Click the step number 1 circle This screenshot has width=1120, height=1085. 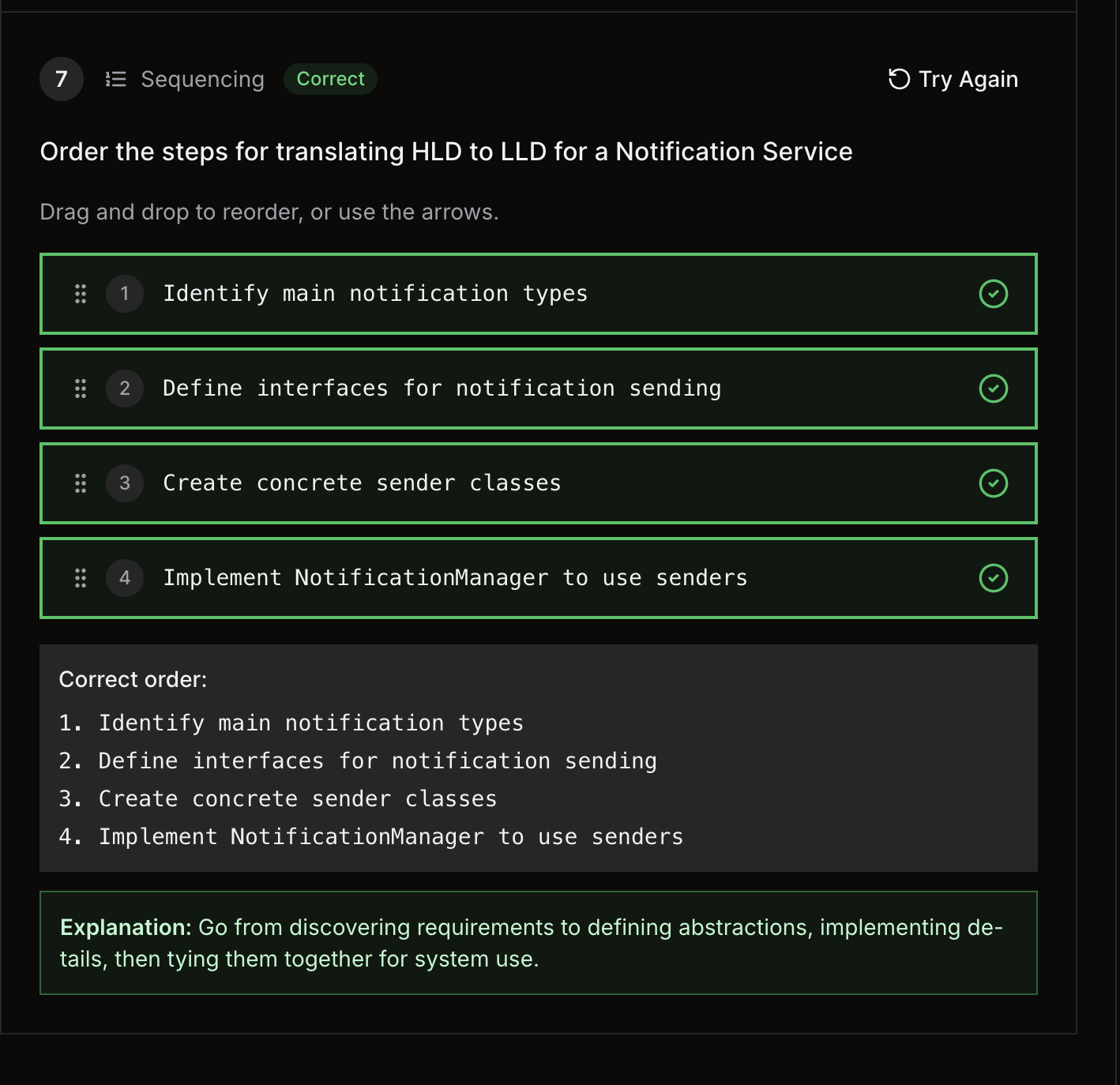click(125, 294)
